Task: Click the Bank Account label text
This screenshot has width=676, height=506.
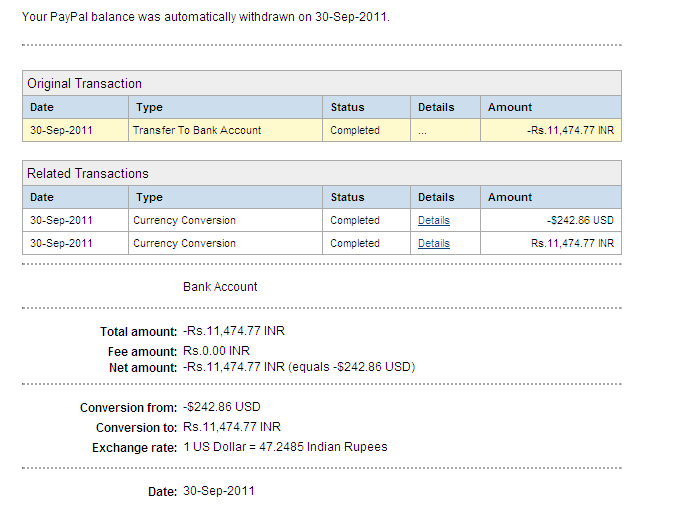Action: (220, 287)
